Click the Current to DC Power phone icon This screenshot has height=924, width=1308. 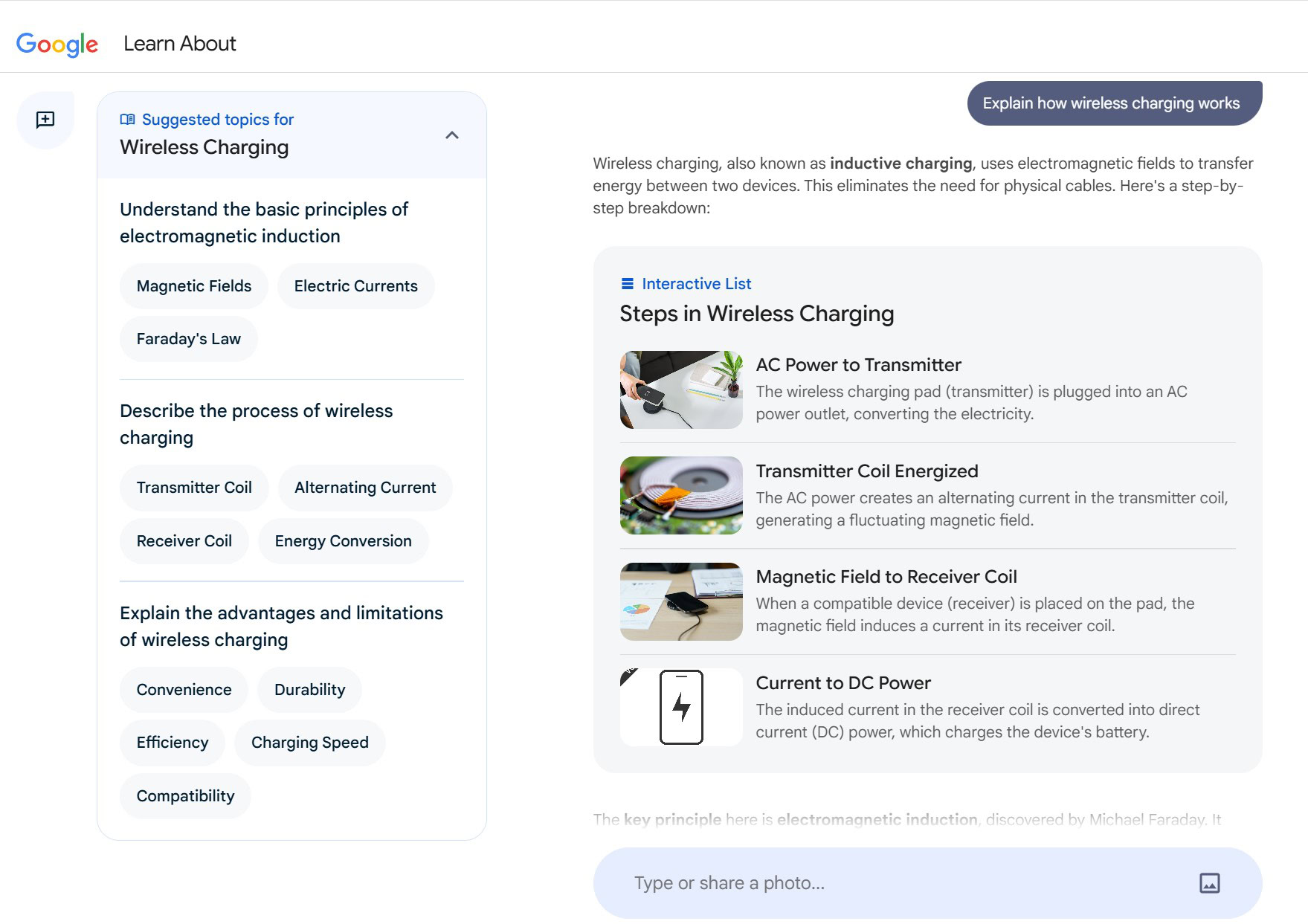(x=681, y=707)
